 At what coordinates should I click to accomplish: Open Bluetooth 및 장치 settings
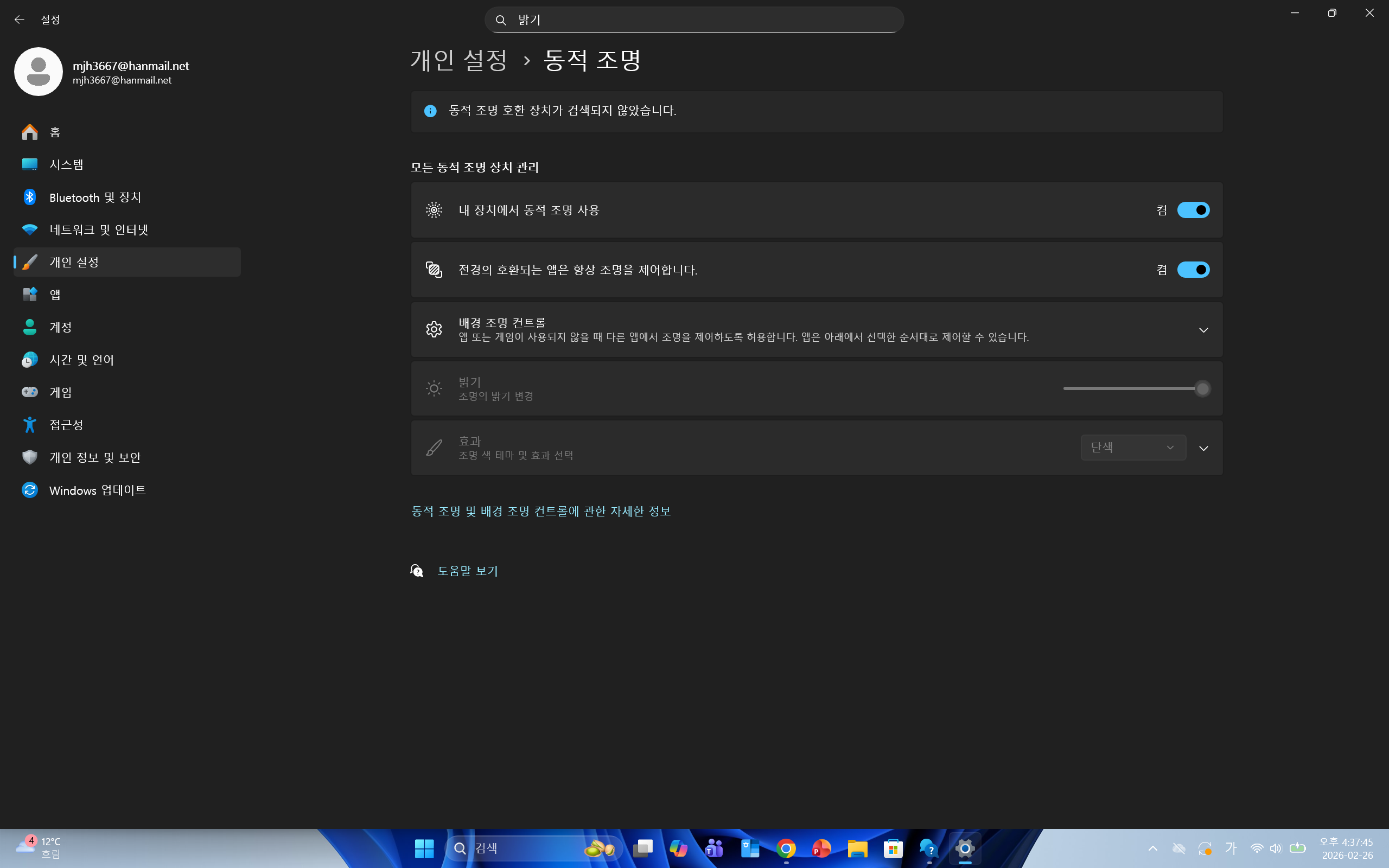pos(95,197)
